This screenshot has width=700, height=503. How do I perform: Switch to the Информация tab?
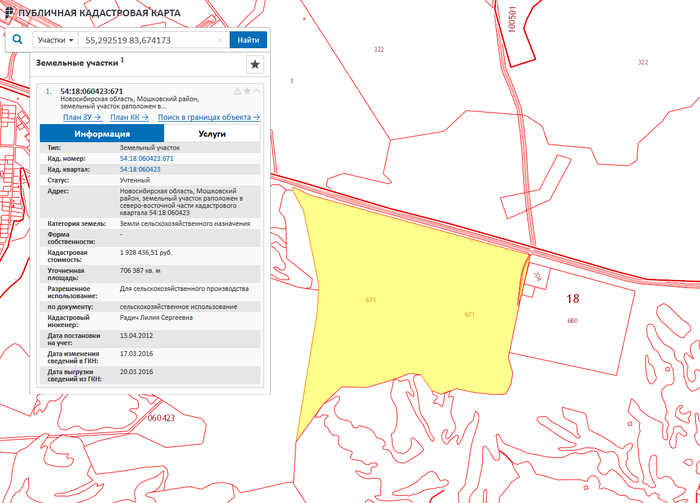[101, 133]
